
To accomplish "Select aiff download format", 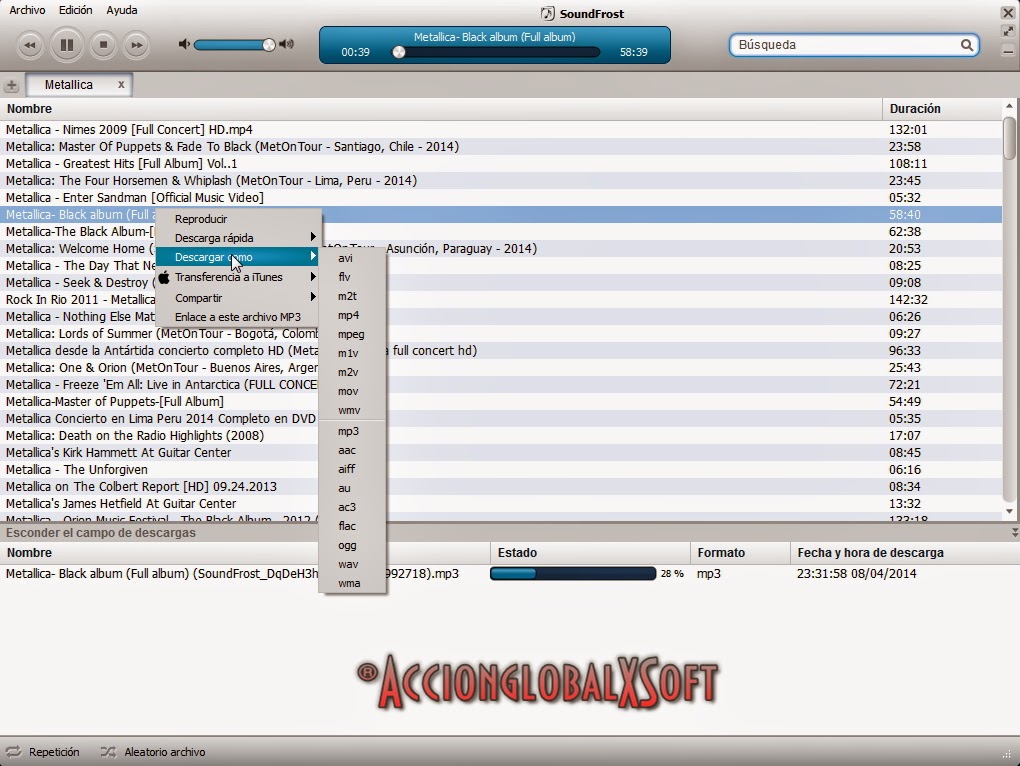I will [353, 469].
